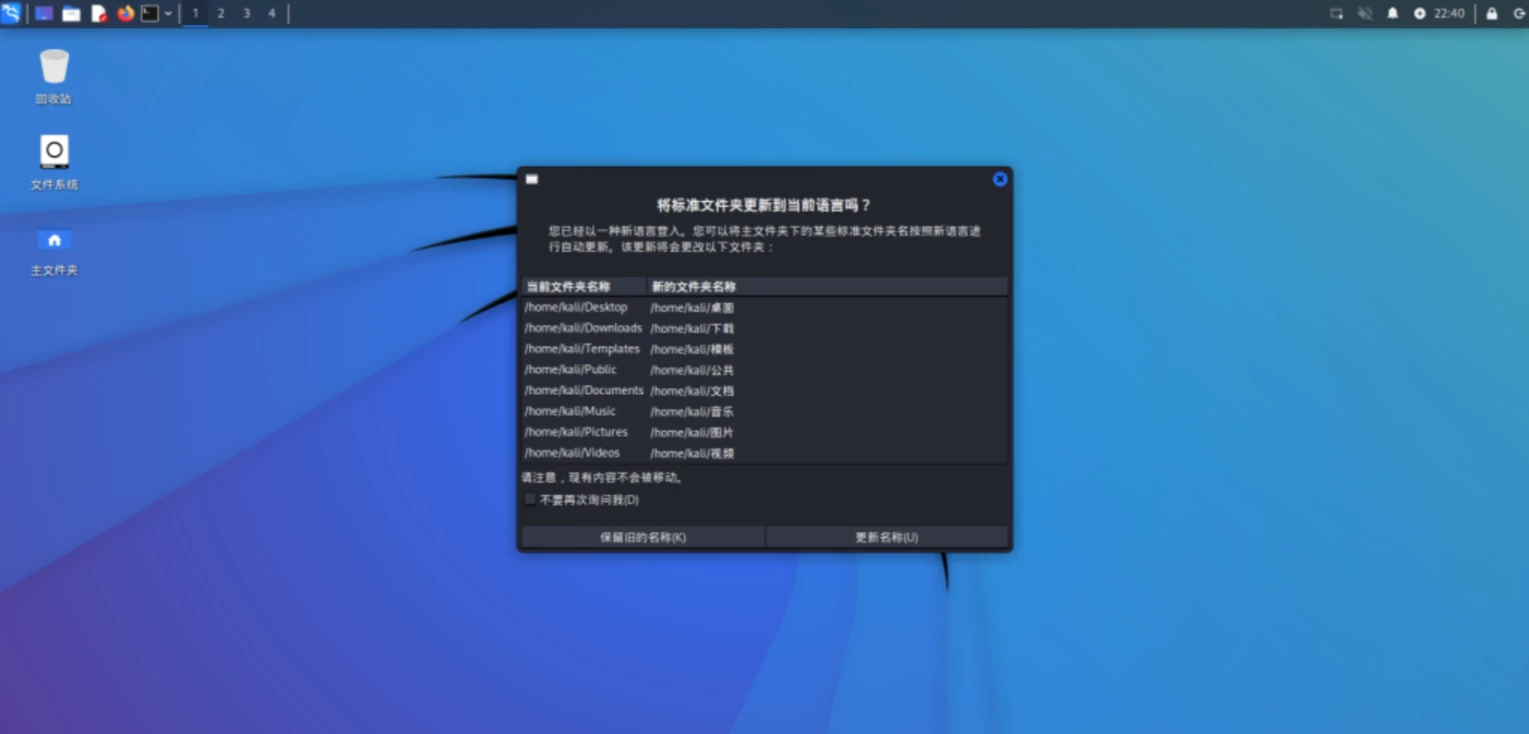Open the file manager from the panel
Image resolution: width=1529 pixels, height=734 pixels.
[x=71, y=14]
